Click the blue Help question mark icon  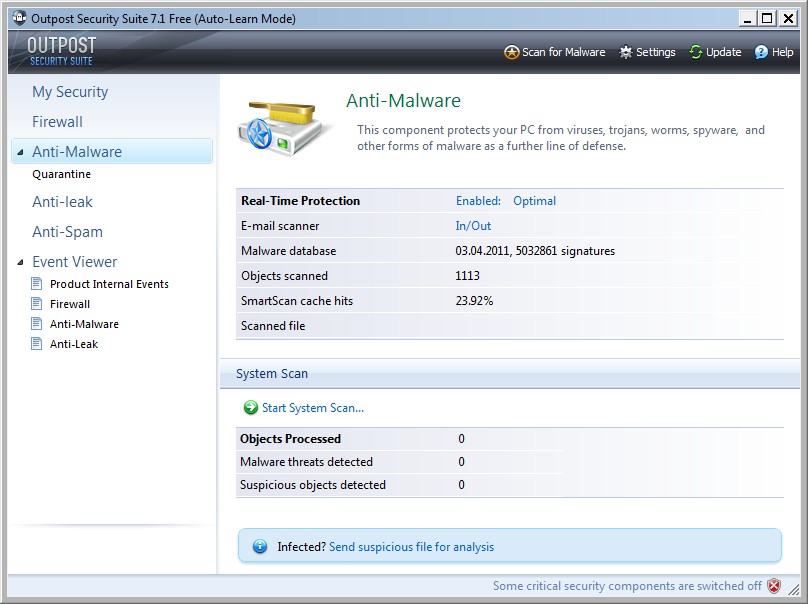[x=761, y=52]
